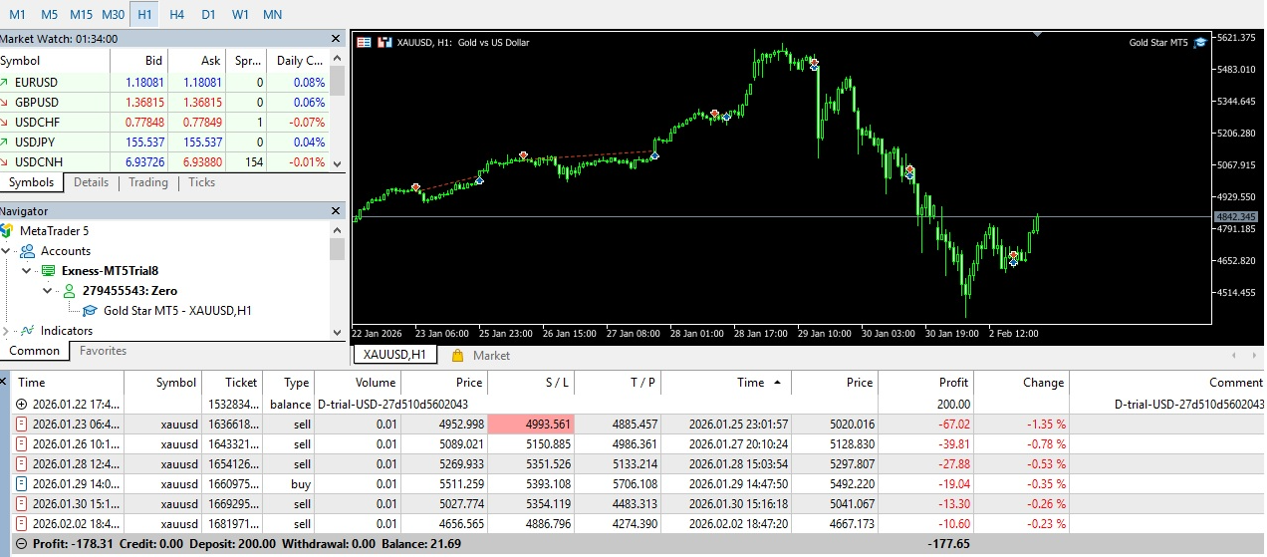
Task: Sort history by Volume column header
Action: pyautogui.click(x=357, y=382)
